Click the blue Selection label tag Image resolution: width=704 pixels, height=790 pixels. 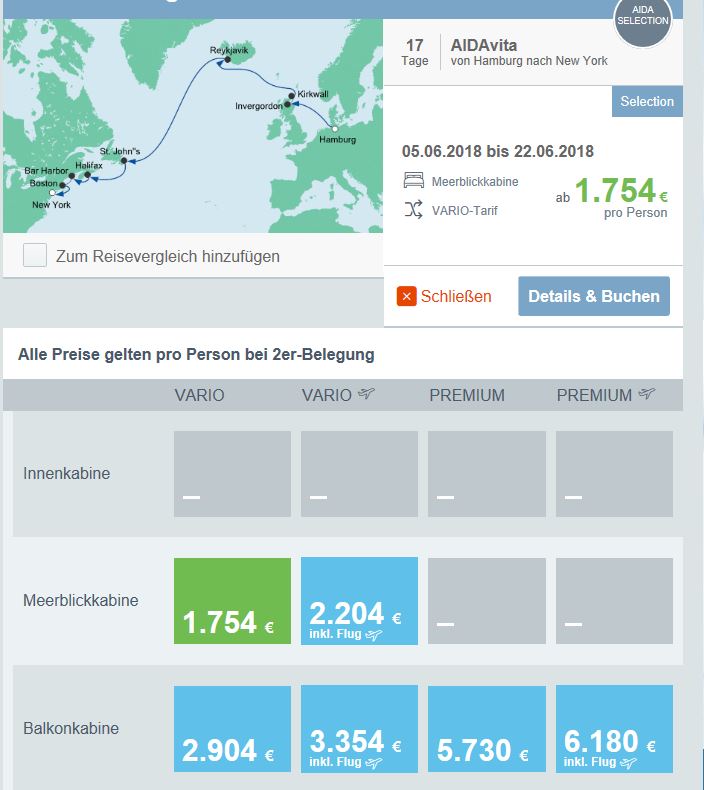coord(647,101)
